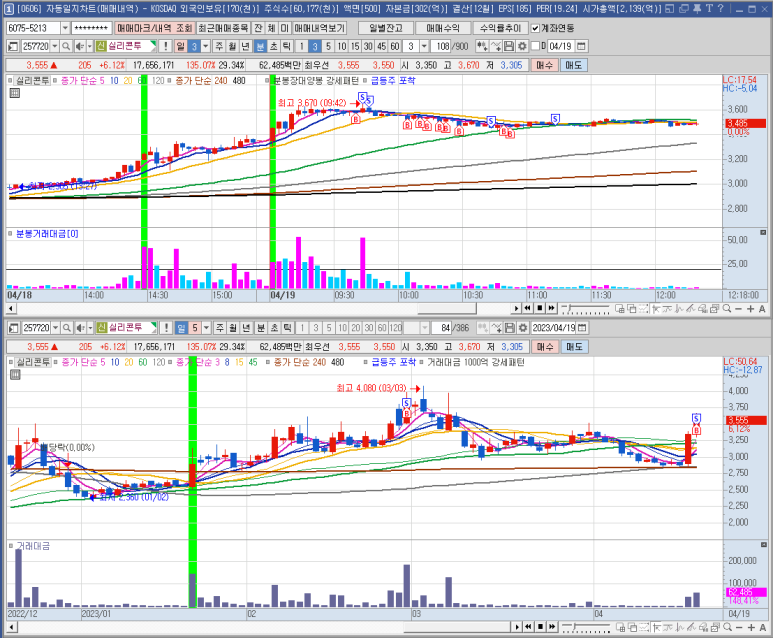This screenshot has width=773, height=638.
Task: Select the 년 (yearly) tab in upper toolbar
Action: pos(246,46)
